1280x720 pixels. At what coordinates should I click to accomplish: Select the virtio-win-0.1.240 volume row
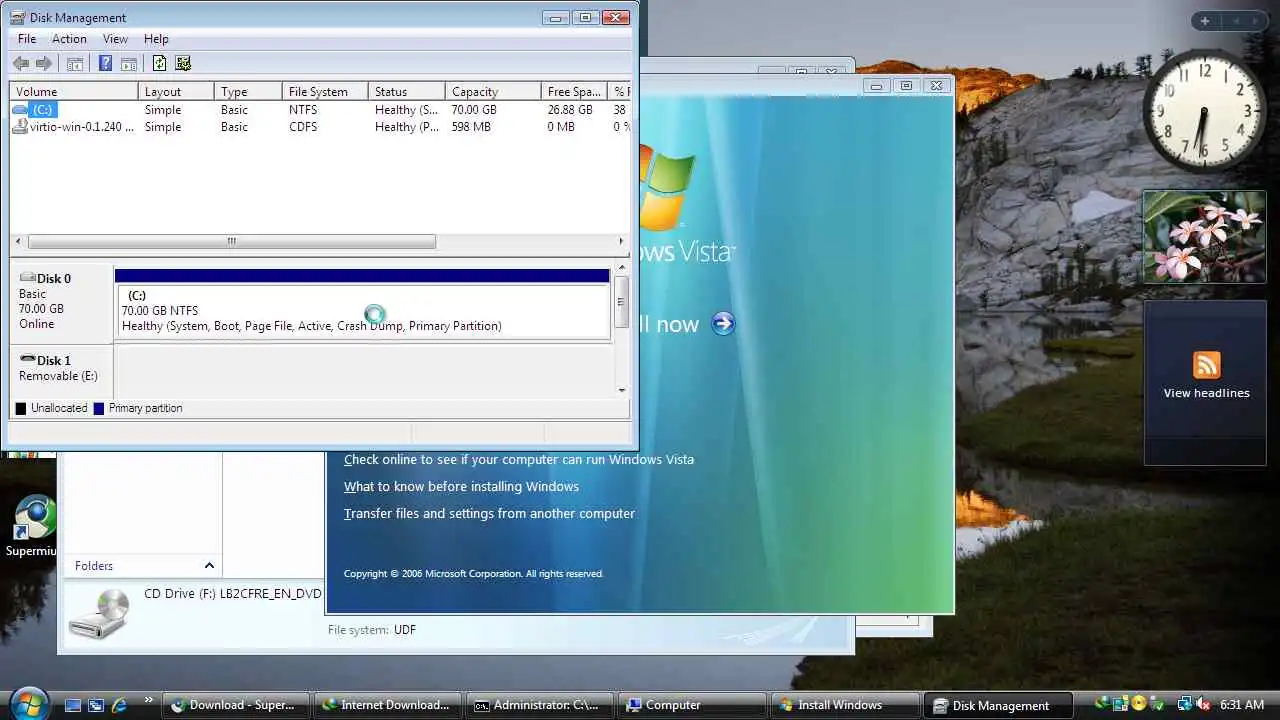coord(320,127)
